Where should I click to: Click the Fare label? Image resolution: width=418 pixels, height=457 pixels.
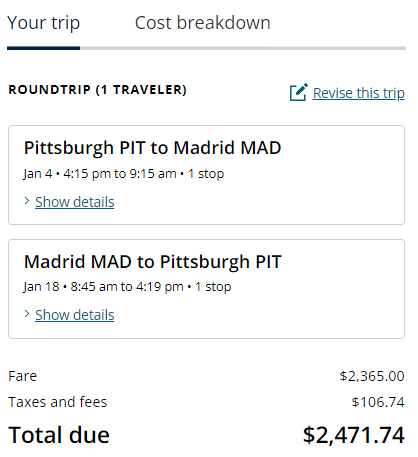coord(23,376)
